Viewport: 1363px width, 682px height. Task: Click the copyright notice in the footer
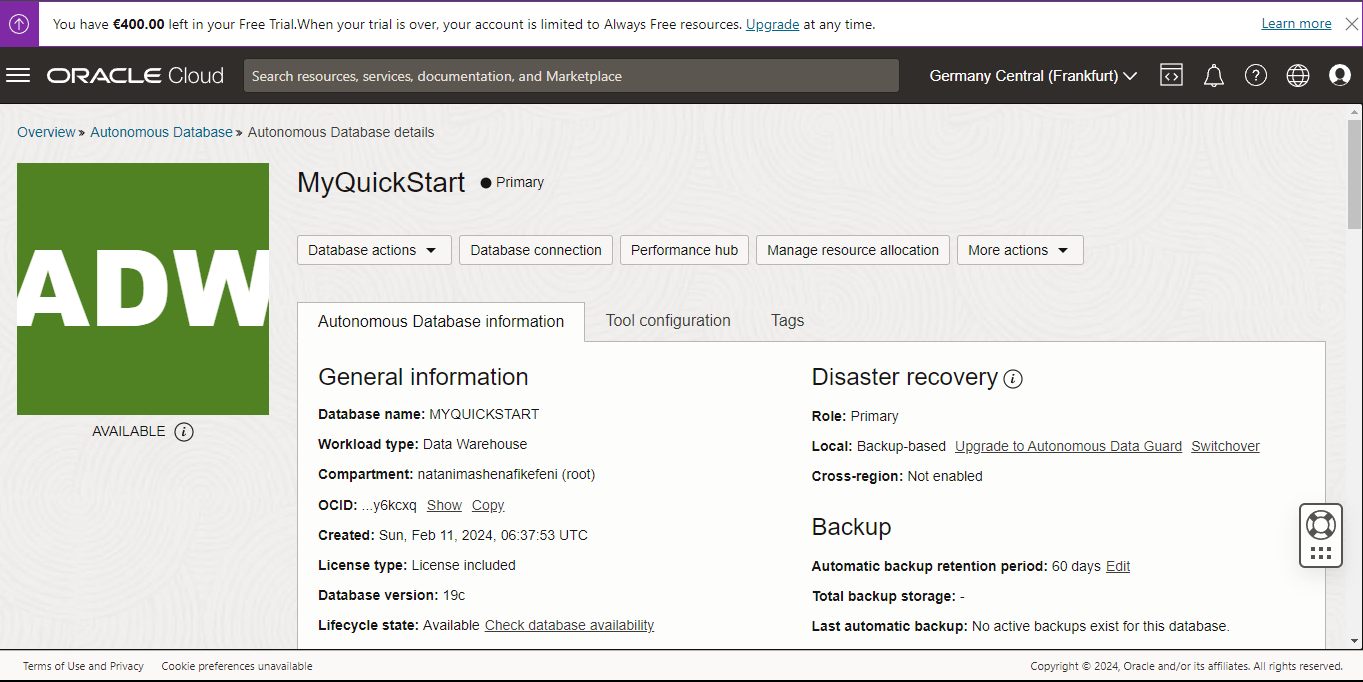coord(1186,666)
